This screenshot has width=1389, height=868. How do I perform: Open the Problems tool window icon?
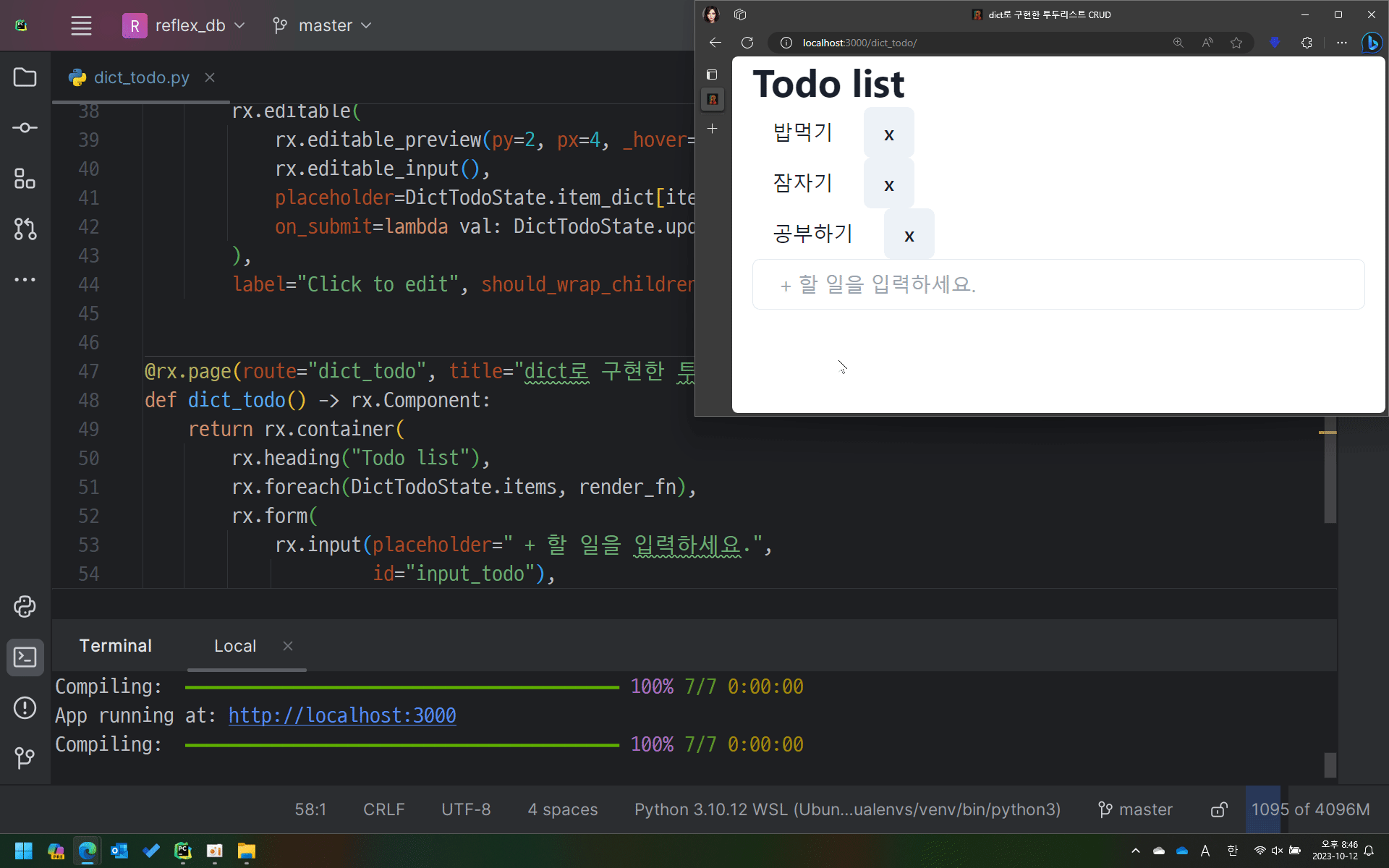pyautogui.click(x=25, y=707)
